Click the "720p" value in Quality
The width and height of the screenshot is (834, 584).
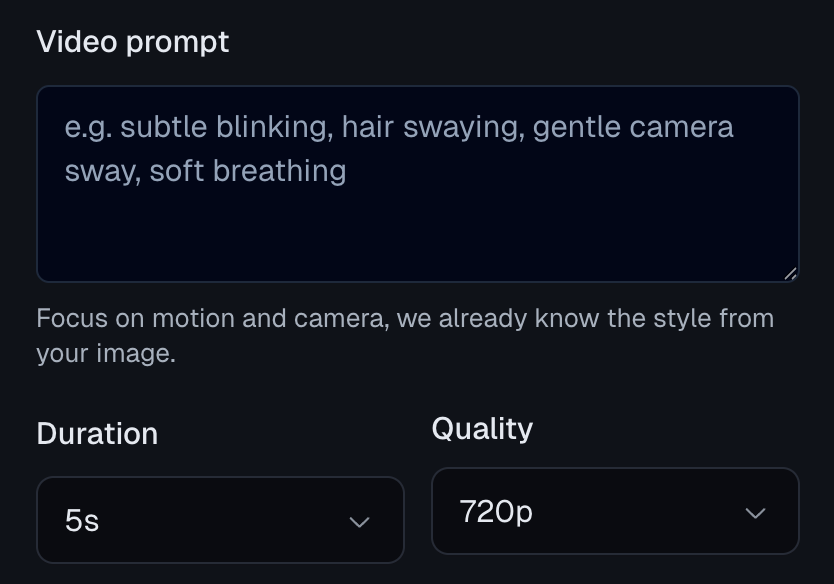(496, 512)
